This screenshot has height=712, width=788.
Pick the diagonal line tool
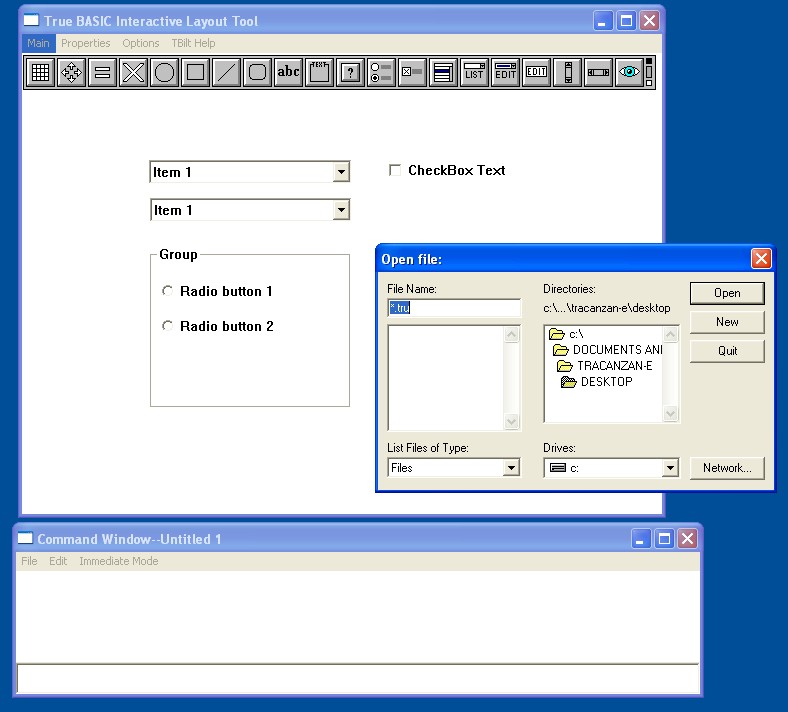click(227, 73)
